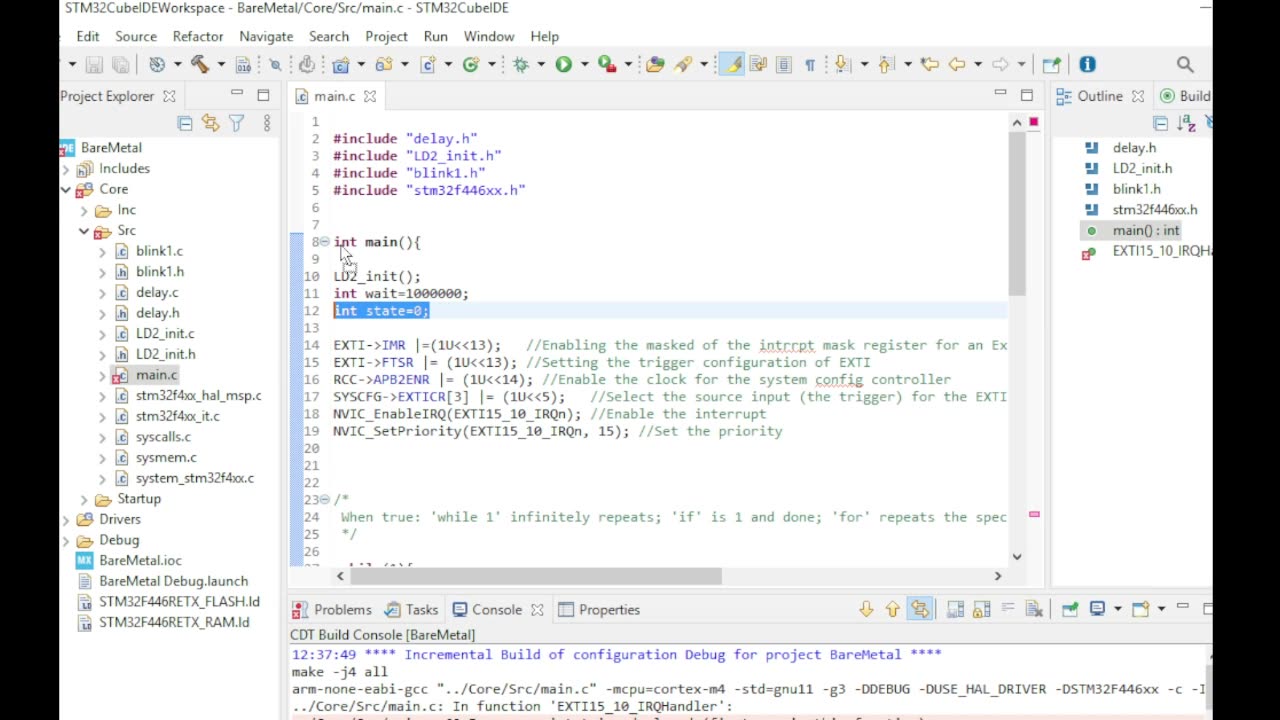Click the alphabetical Sort icon in Outline
Viewport: 1280px width, 720px height.
[1187, 123]
